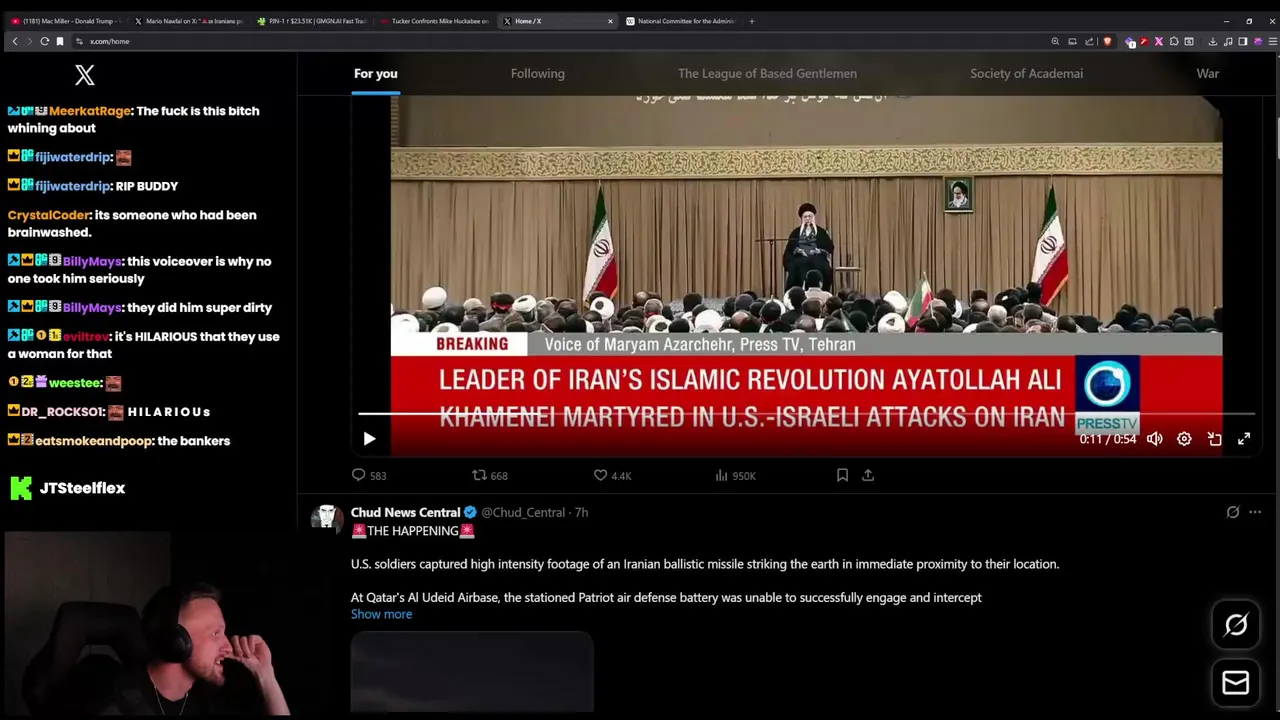Open more options menu on Chud post

coord(1255,512)
